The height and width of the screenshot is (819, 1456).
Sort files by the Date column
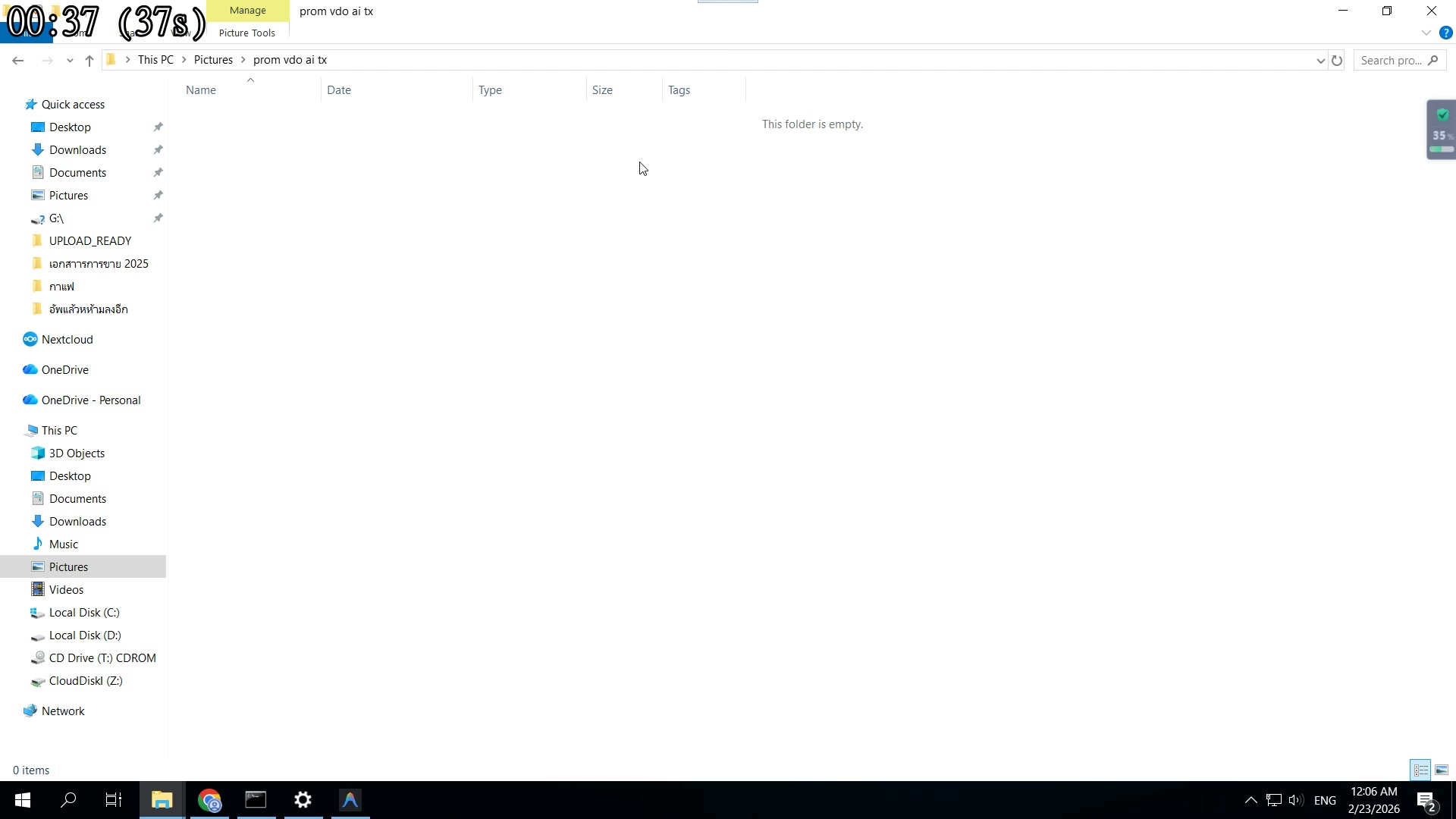pyautogui.click(x=339, y=90)
